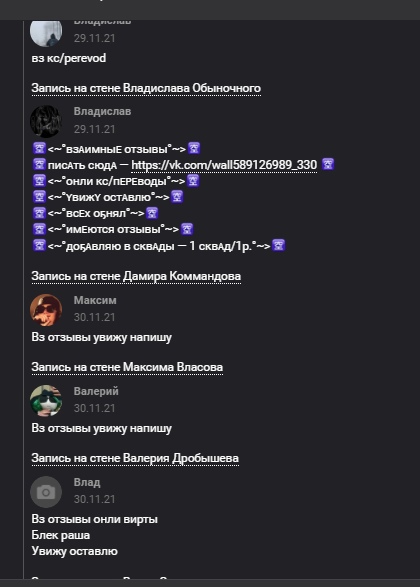This screenshot has height=587, width=420.
Task: Click the author name Максим
Action: 95,300
